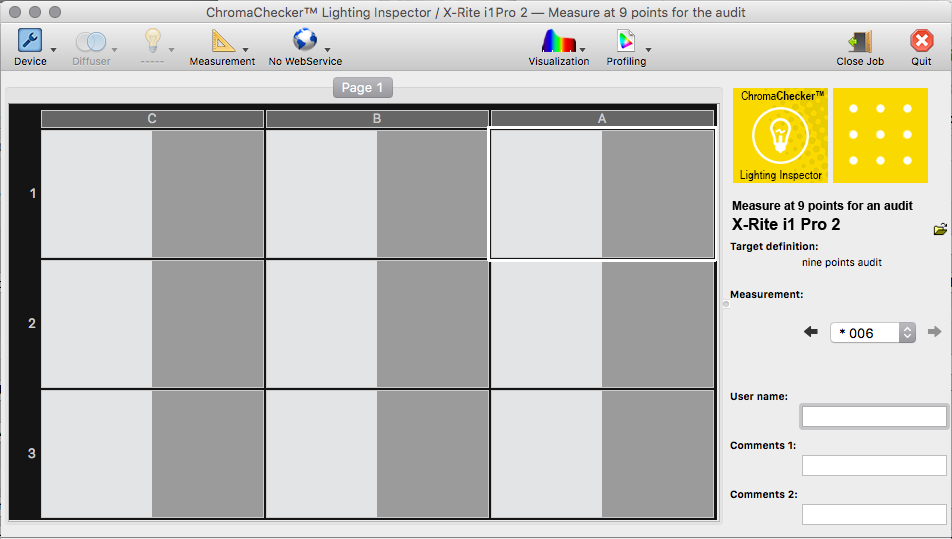Viewport: 952px width, 539px height.
Task: Click the Comments 1 input field
Action: 874,466
